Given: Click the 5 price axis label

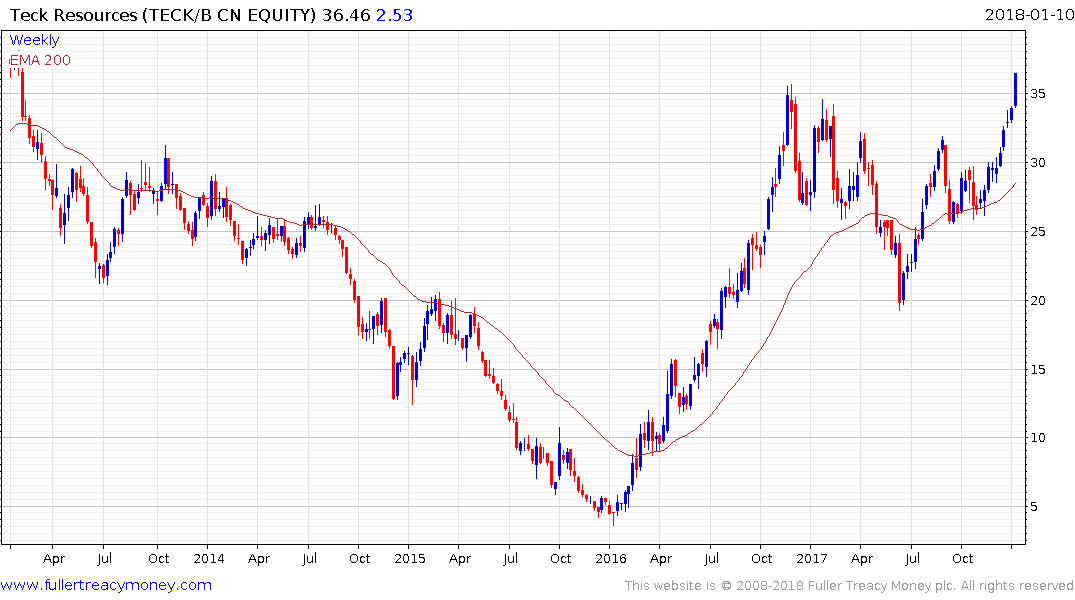Looking at the screenshot, I should coord(1033,507).
